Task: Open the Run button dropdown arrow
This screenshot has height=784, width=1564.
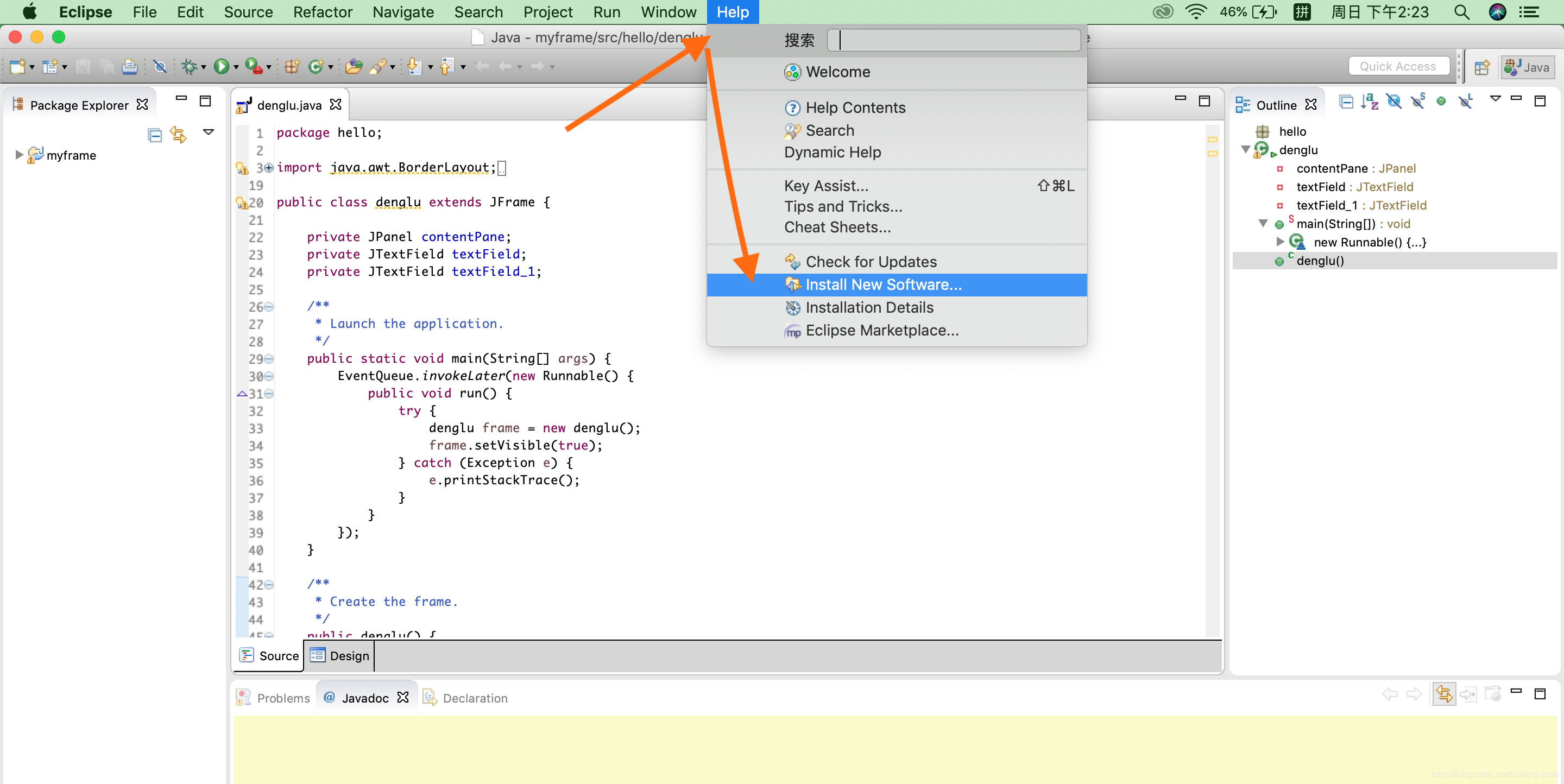Action: tap(236, 67)
